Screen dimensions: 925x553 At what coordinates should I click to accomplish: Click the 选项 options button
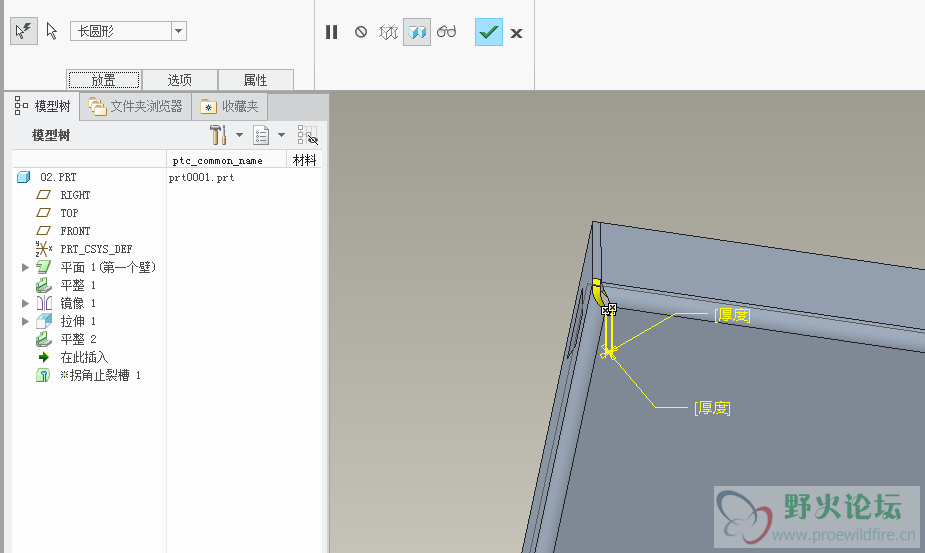pyautogui.click(x=180, y=80)
